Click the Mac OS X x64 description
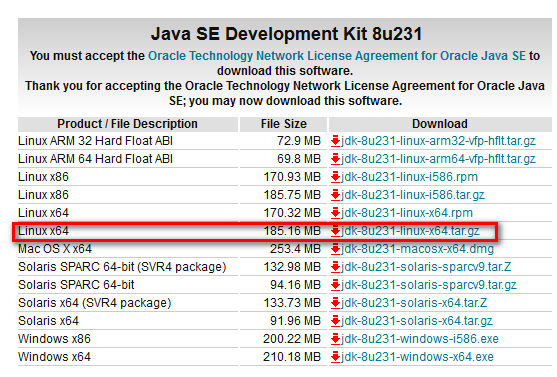Screen dimensions: 557x377 pos(55,249)
